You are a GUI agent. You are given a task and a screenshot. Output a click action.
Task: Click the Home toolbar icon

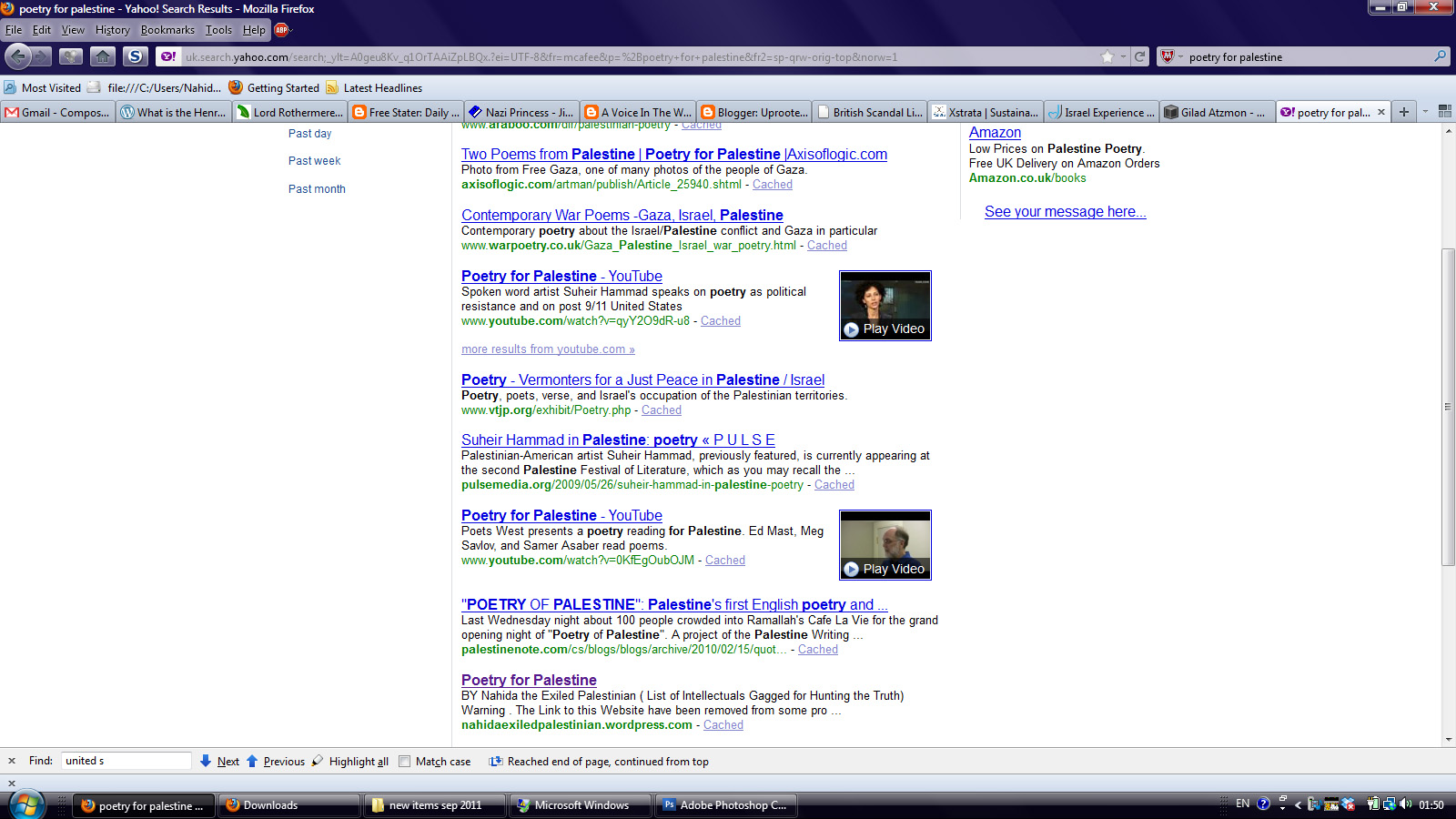tap(103, 56)
